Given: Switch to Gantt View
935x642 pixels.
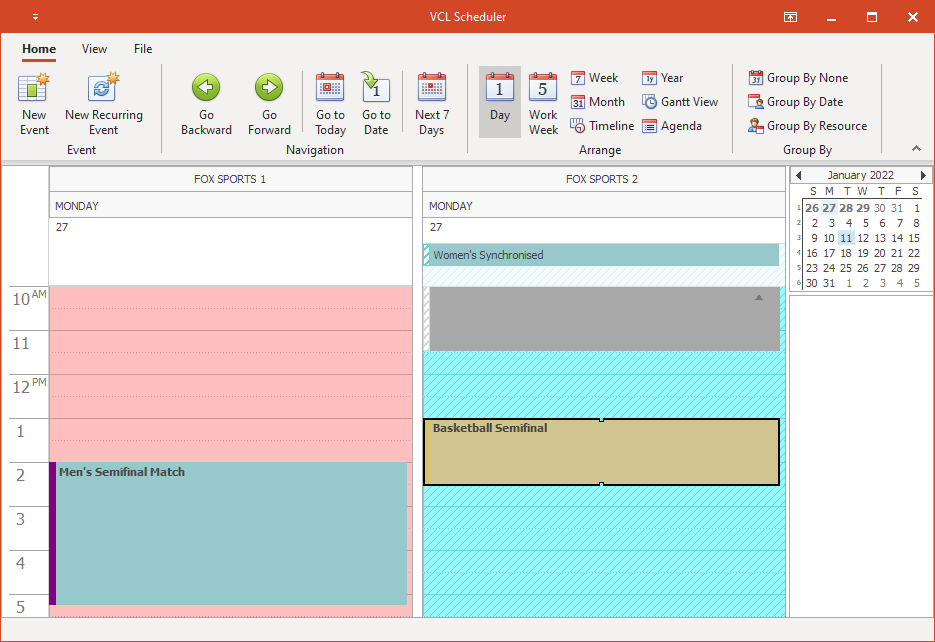Looking at the screenshot, I should [x=680, y=101].
